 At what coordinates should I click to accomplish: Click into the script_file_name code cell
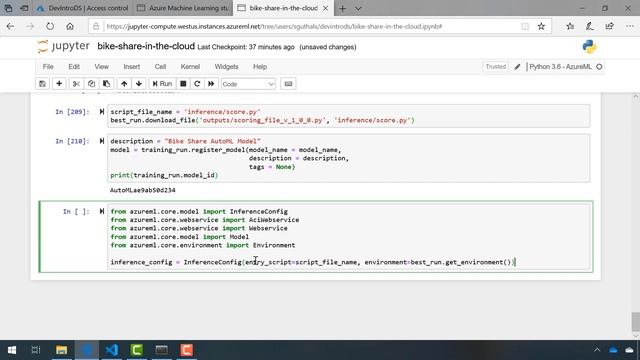[x=349, y=116]
